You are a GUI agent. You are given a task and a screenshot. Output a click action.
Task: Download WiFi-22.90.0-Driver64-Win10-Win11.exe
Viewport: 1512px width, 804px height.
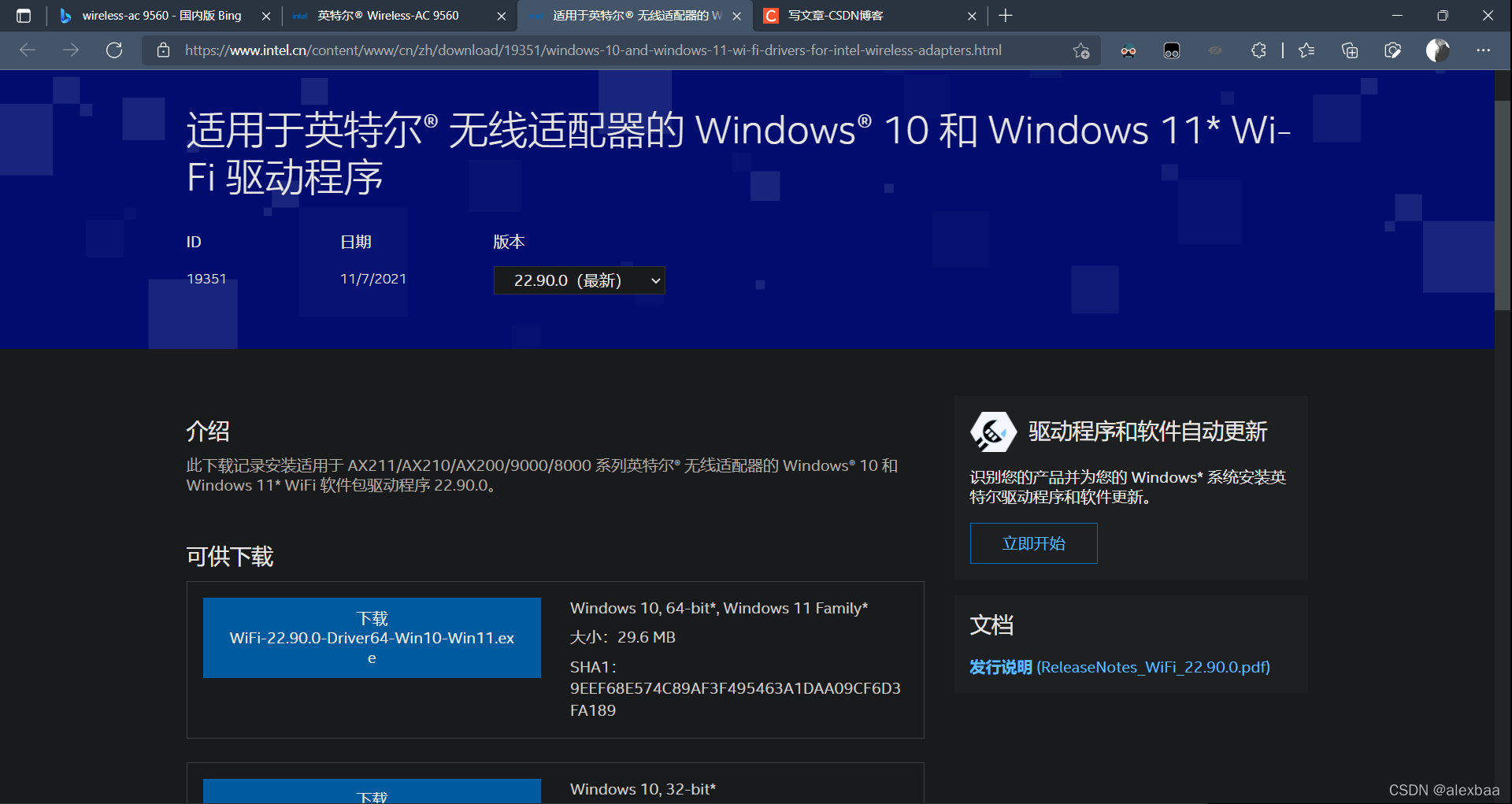click(372, 638)
